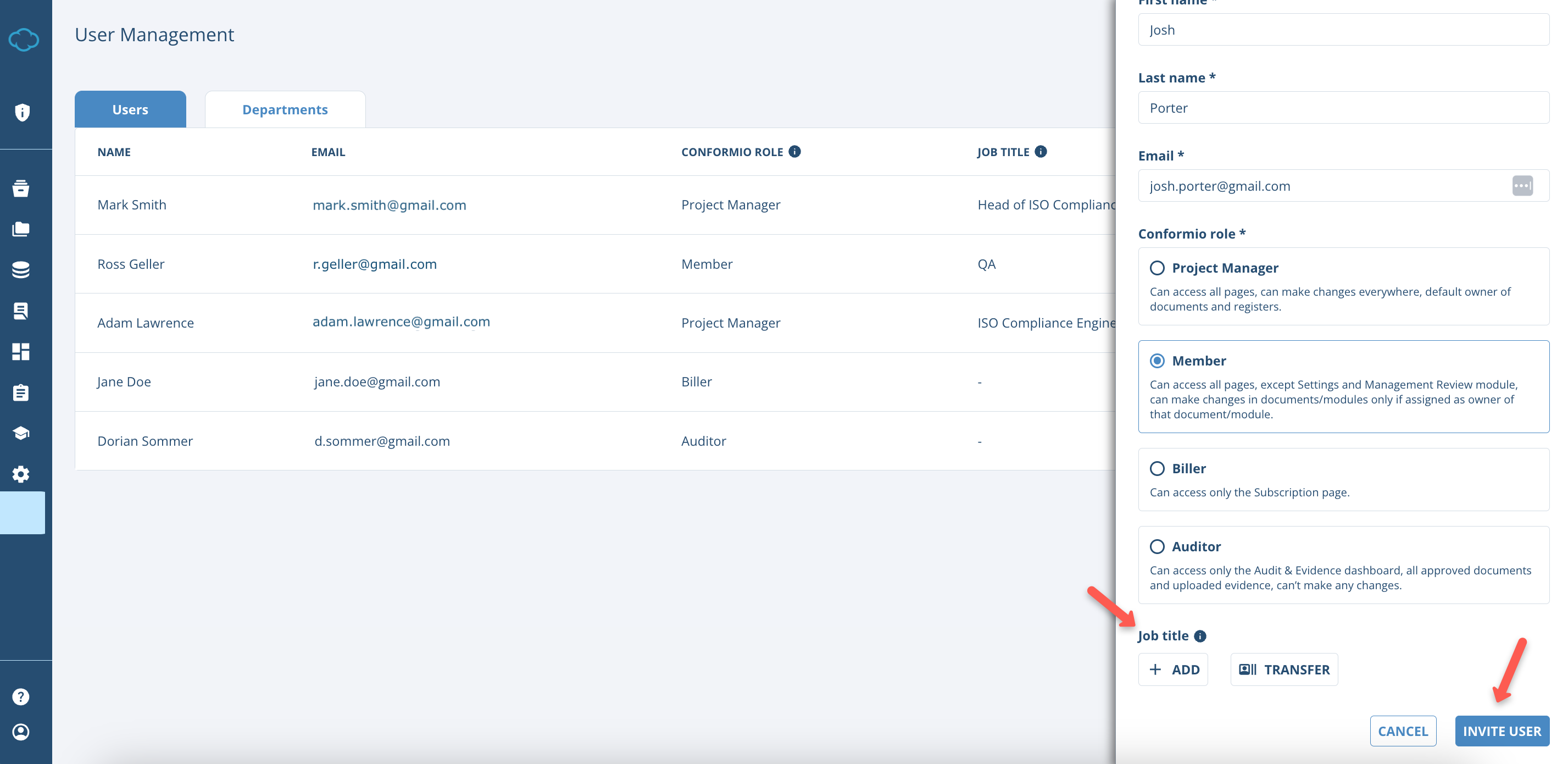
Task: Select the Biller role radio button
Action: tap(1158, 469)
